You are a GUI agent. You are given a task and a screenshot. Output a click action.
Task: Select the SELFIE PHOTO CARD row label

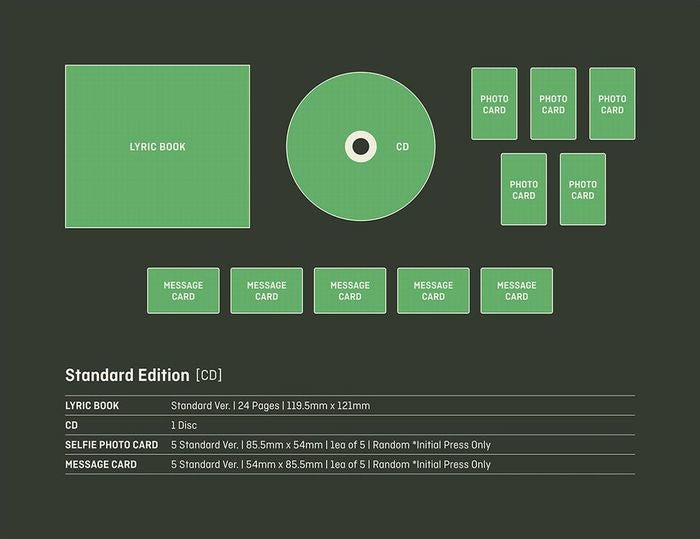[111, 445]
